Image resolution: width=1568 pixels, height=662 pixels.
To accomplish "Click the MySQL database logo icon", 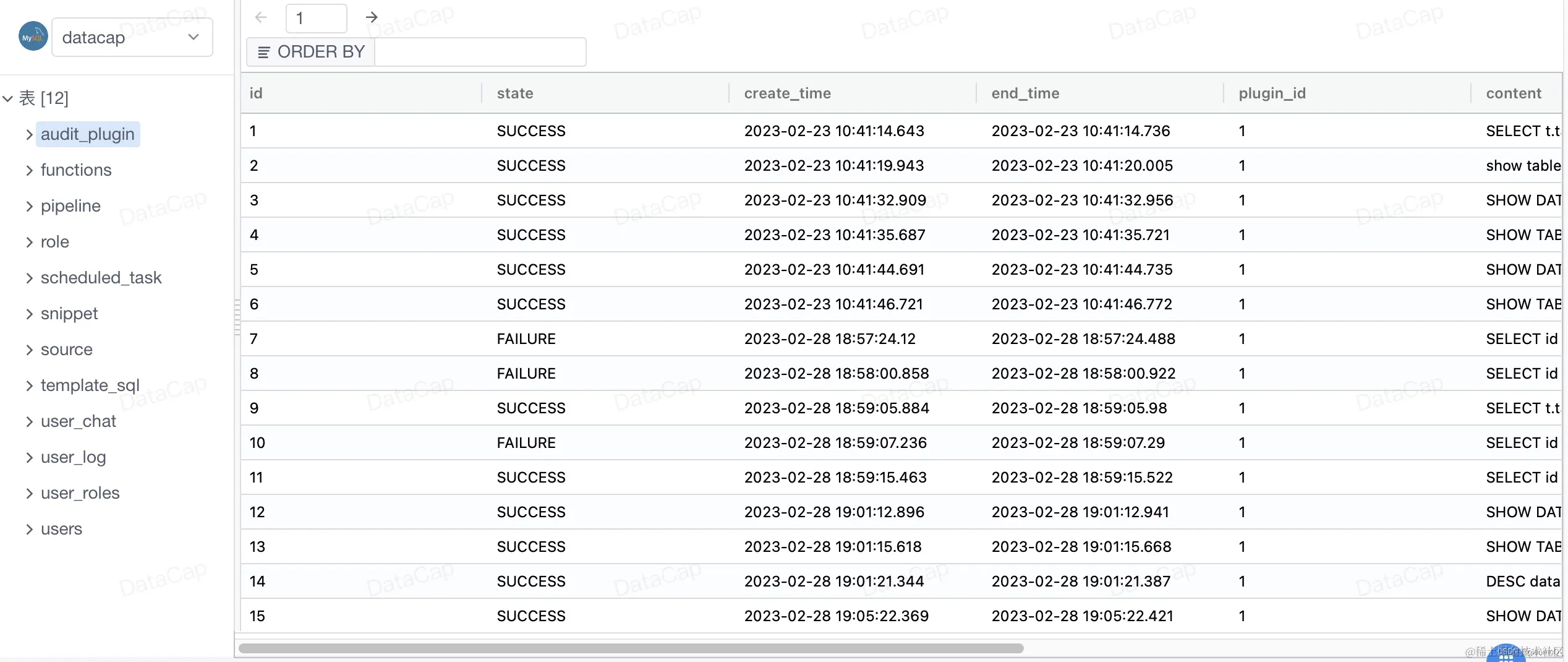I will tap(33, 37).
